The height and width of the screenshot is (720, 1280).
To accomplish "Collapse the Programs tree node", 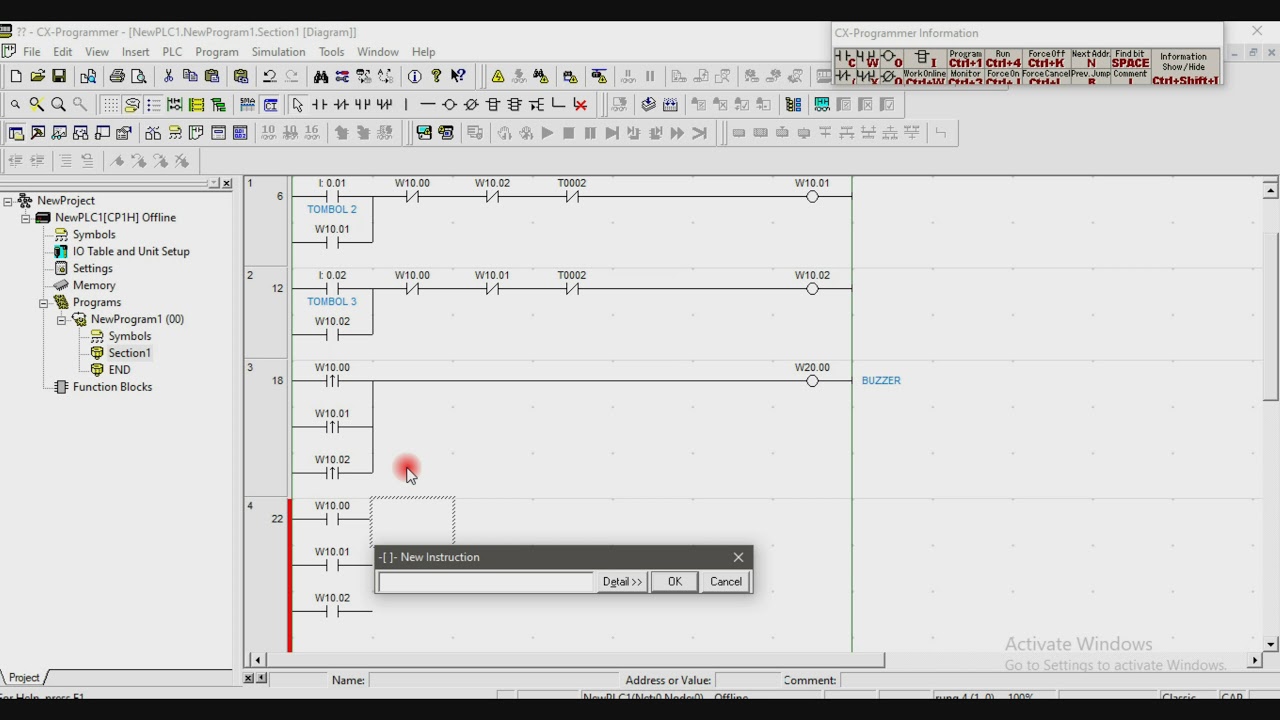I will (x=44, y=303).
